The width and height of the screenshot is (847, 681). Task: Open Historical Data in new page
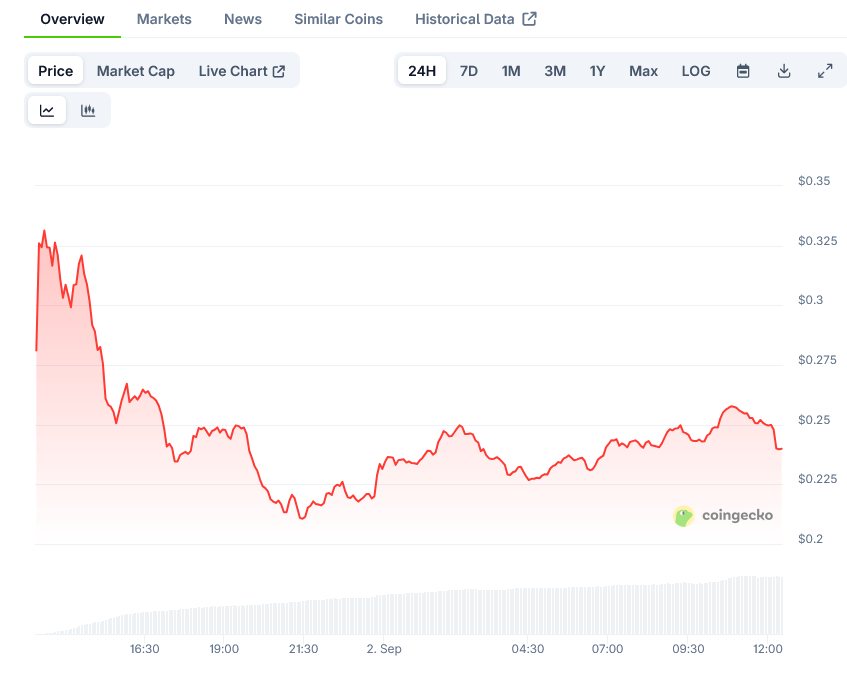(476, 19)
